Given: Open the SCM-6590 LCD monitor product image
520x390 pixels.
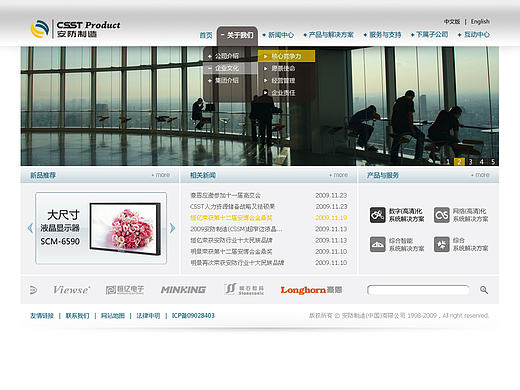Looking at the screenshot, I should pyautogui.click(x=125, y=229).
